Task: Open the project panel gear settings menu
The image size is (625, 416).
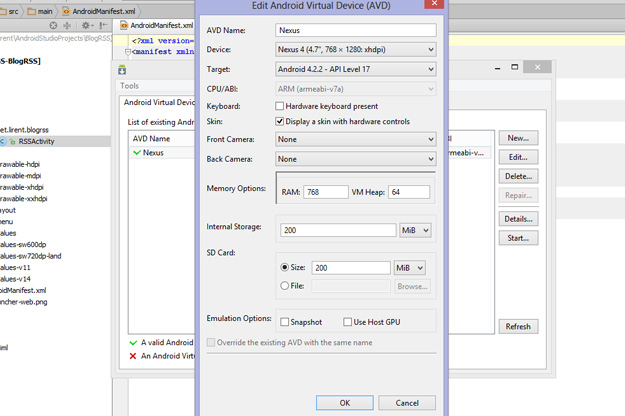Action: coord(86,26)
